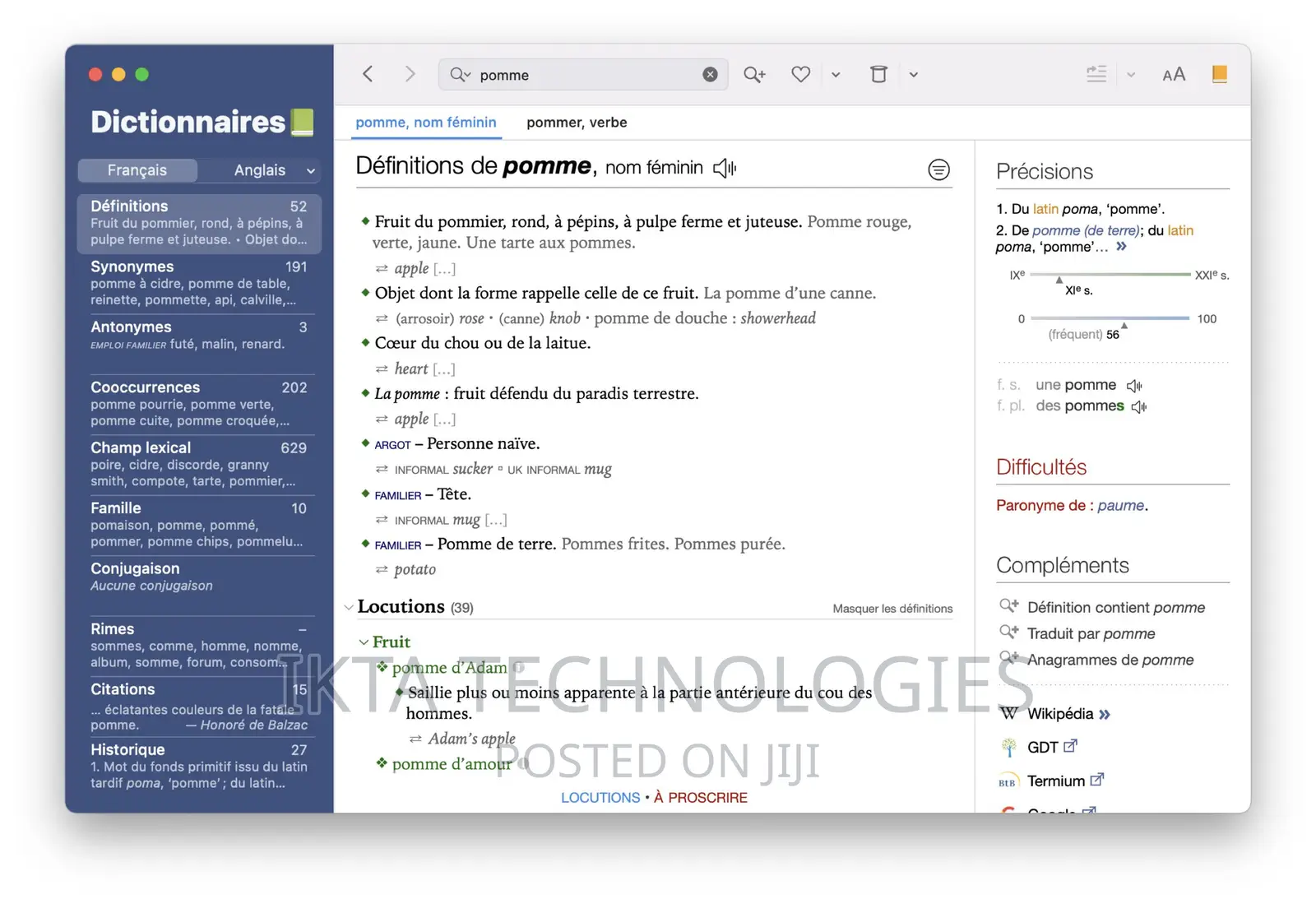Click the À PROSCRIRE footer link
Screen dimensions: 1316x899
tap(701, 798)
